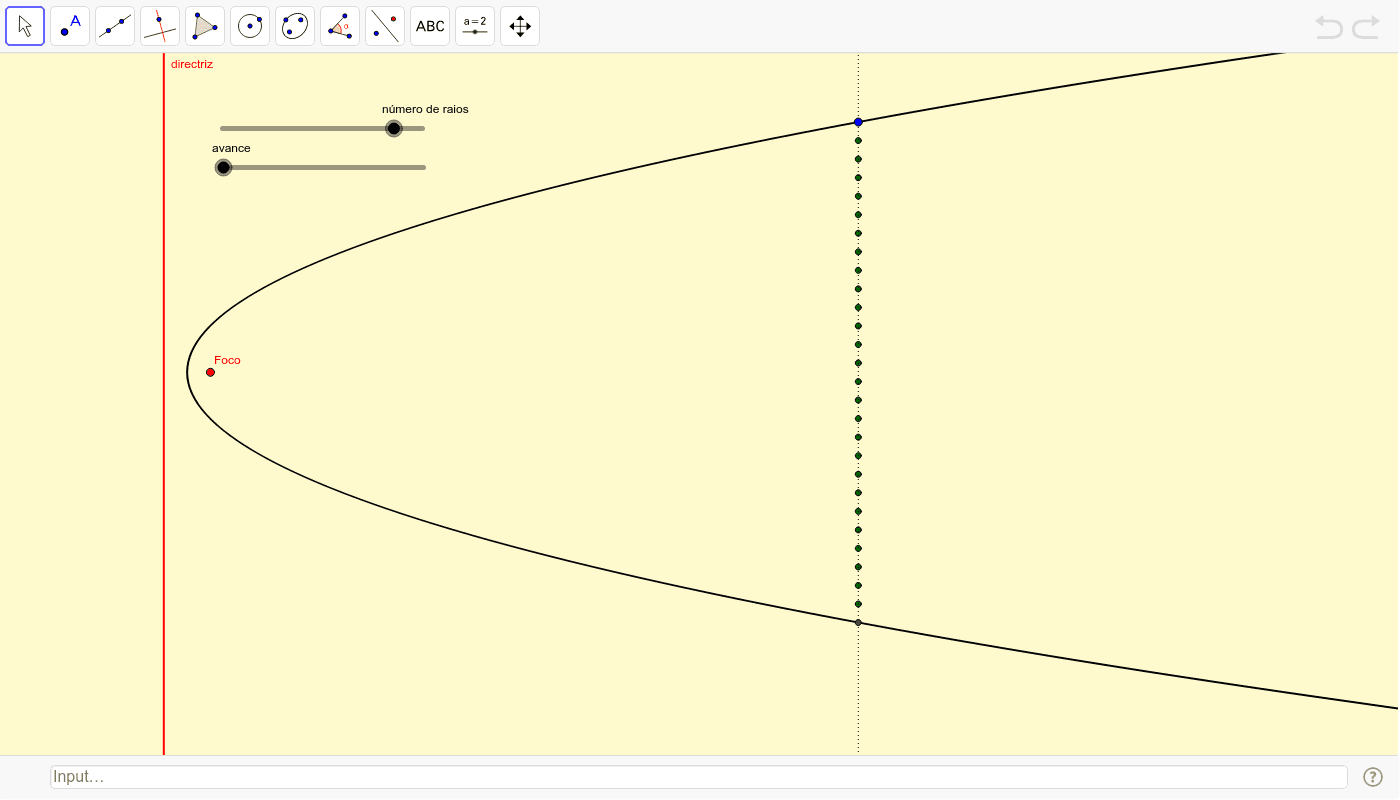The height and width of the screenshot is (800, 1400).
Task: Select the Line through two points tool
Action: pos(115,26)
